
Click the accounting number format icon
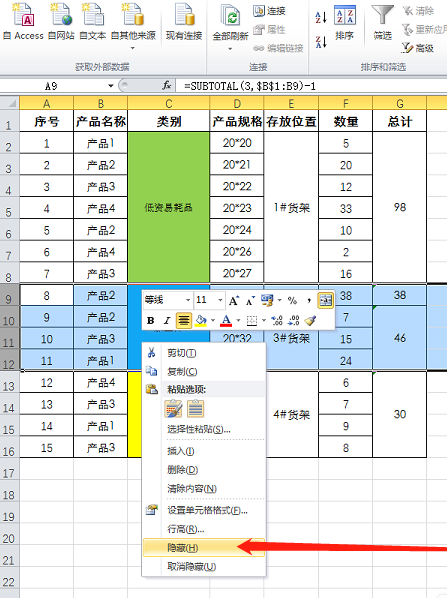(267, 301)
